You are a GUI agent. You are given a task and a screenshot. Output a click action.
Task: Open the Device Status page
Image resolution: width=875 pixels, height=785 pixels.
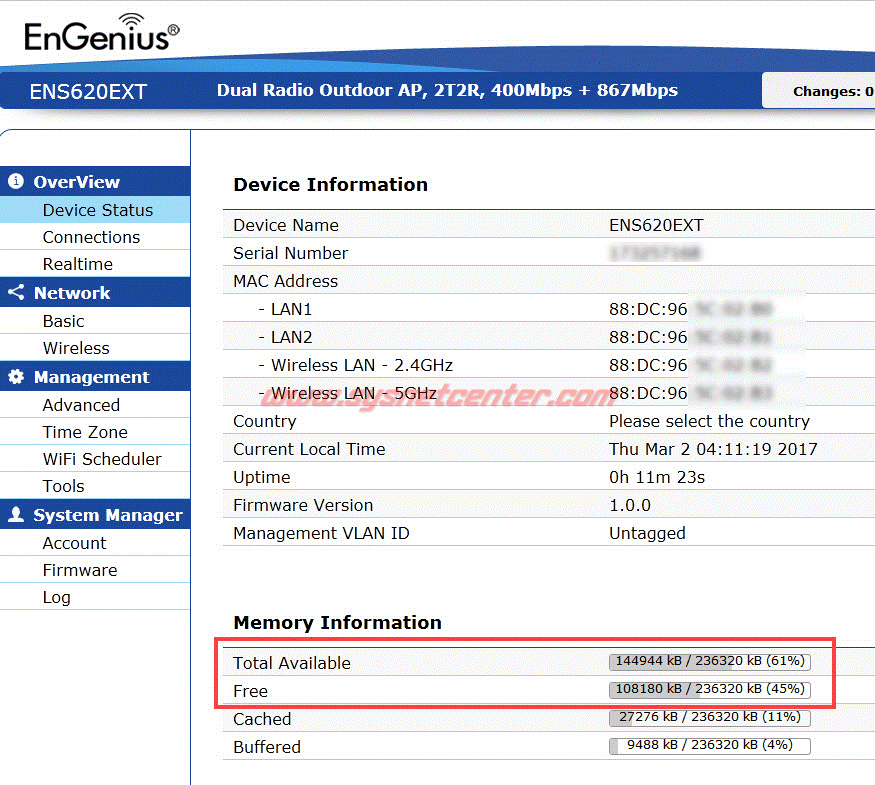[x=97, y=210]
